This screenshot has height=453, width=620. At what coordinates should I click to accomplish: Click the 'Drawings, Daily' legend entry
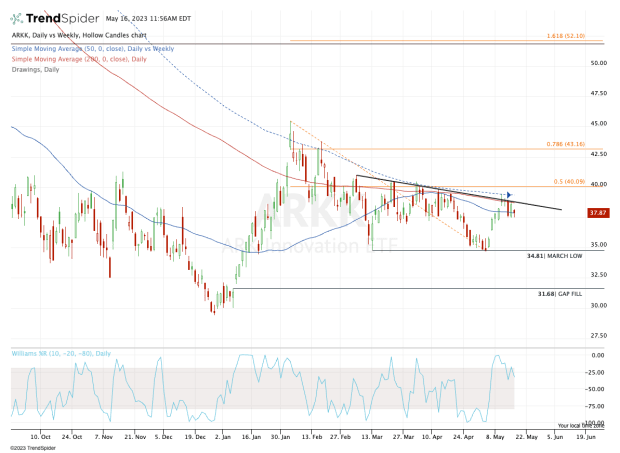click(x=35, y=70)
